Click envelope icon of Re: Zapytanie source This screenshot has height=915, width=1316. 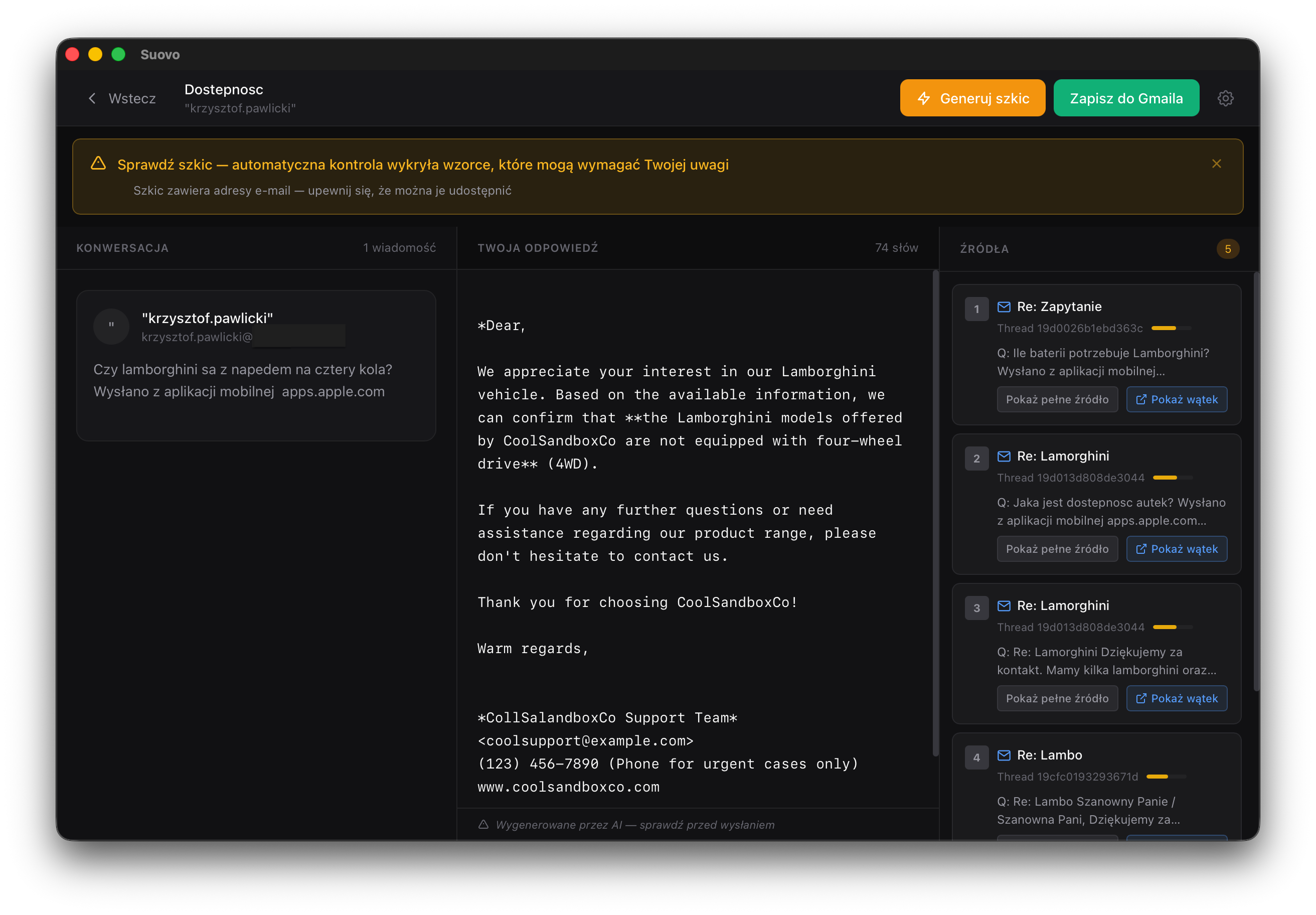(x=1004, y=307)
